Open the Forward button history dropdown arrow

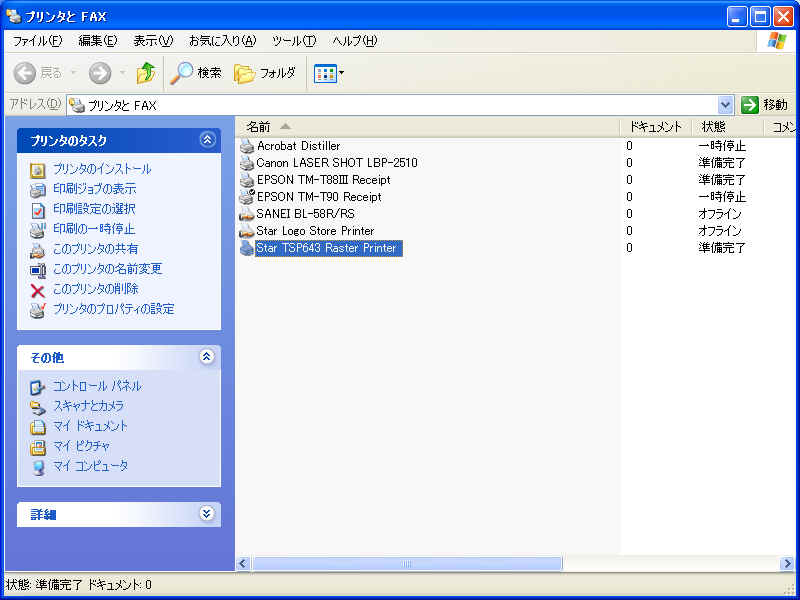point(122,73)
